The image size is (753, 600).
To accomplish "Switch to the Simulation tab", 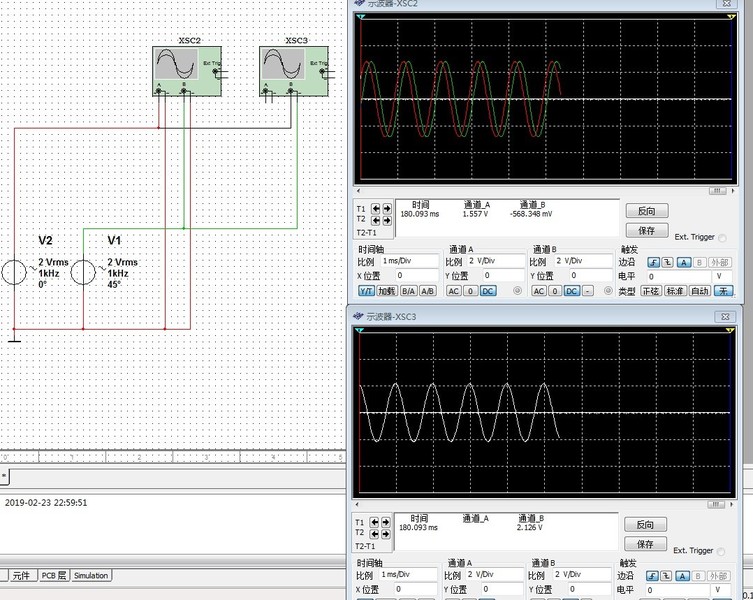I will coord(91,576).
